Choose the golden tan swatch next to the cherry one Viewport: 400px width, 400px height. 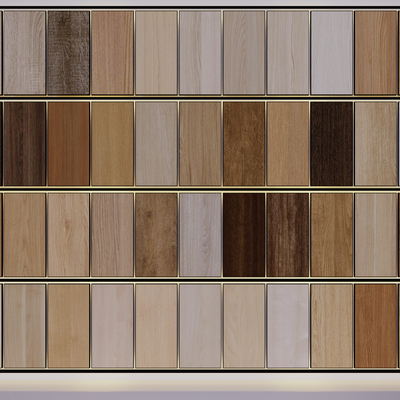coord(112,144)
